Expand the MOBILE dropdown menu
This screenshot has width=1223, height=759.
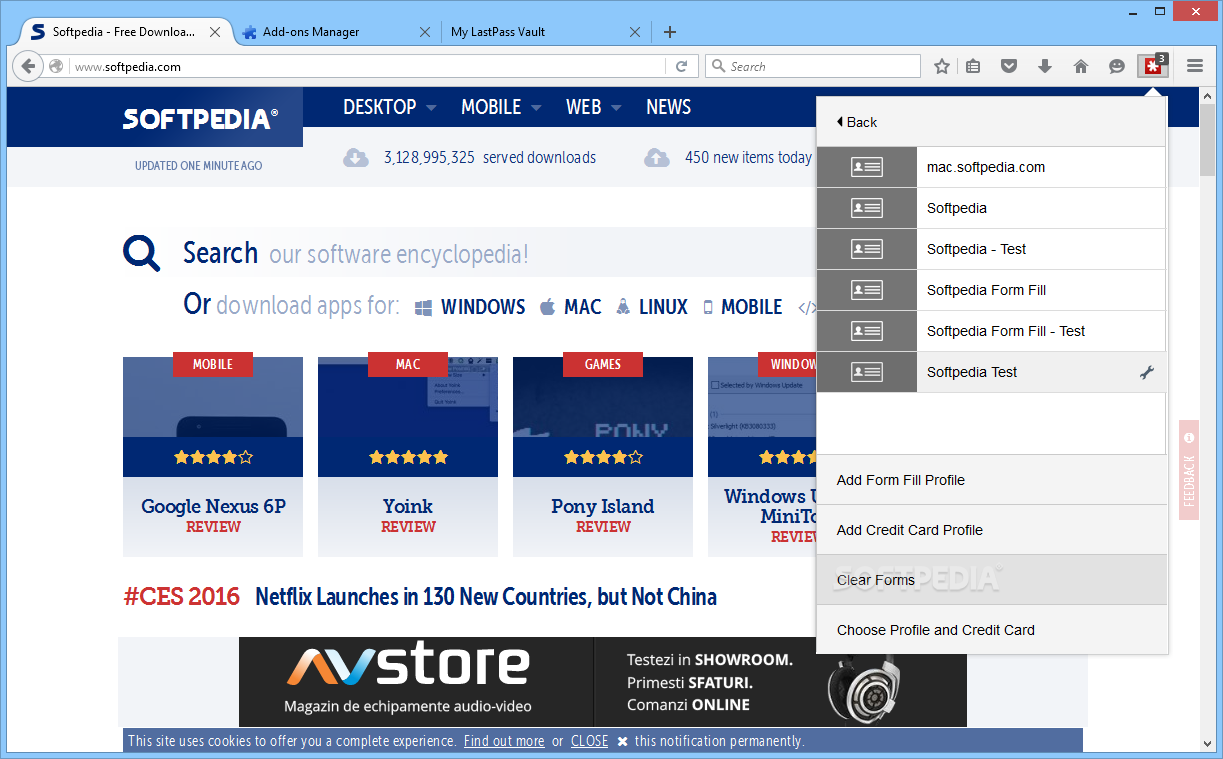click(501, 107)
